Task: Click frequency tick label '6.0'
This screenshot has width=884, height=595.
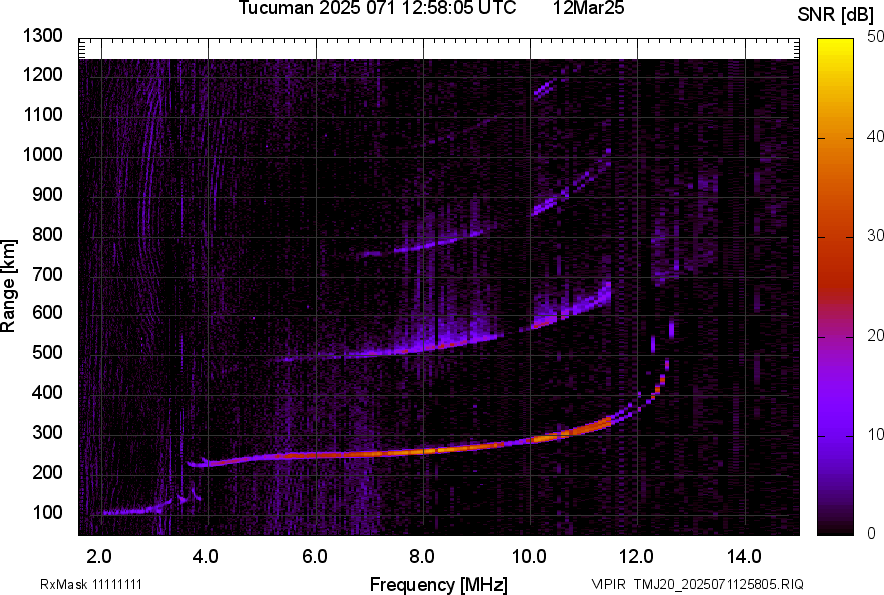Action: tap(315, 557)
